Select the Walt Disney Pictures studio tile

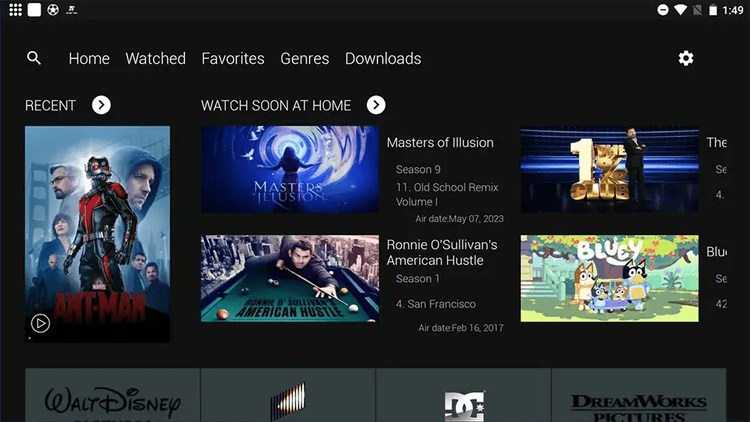pyautogui.click(x=112, y=395)
